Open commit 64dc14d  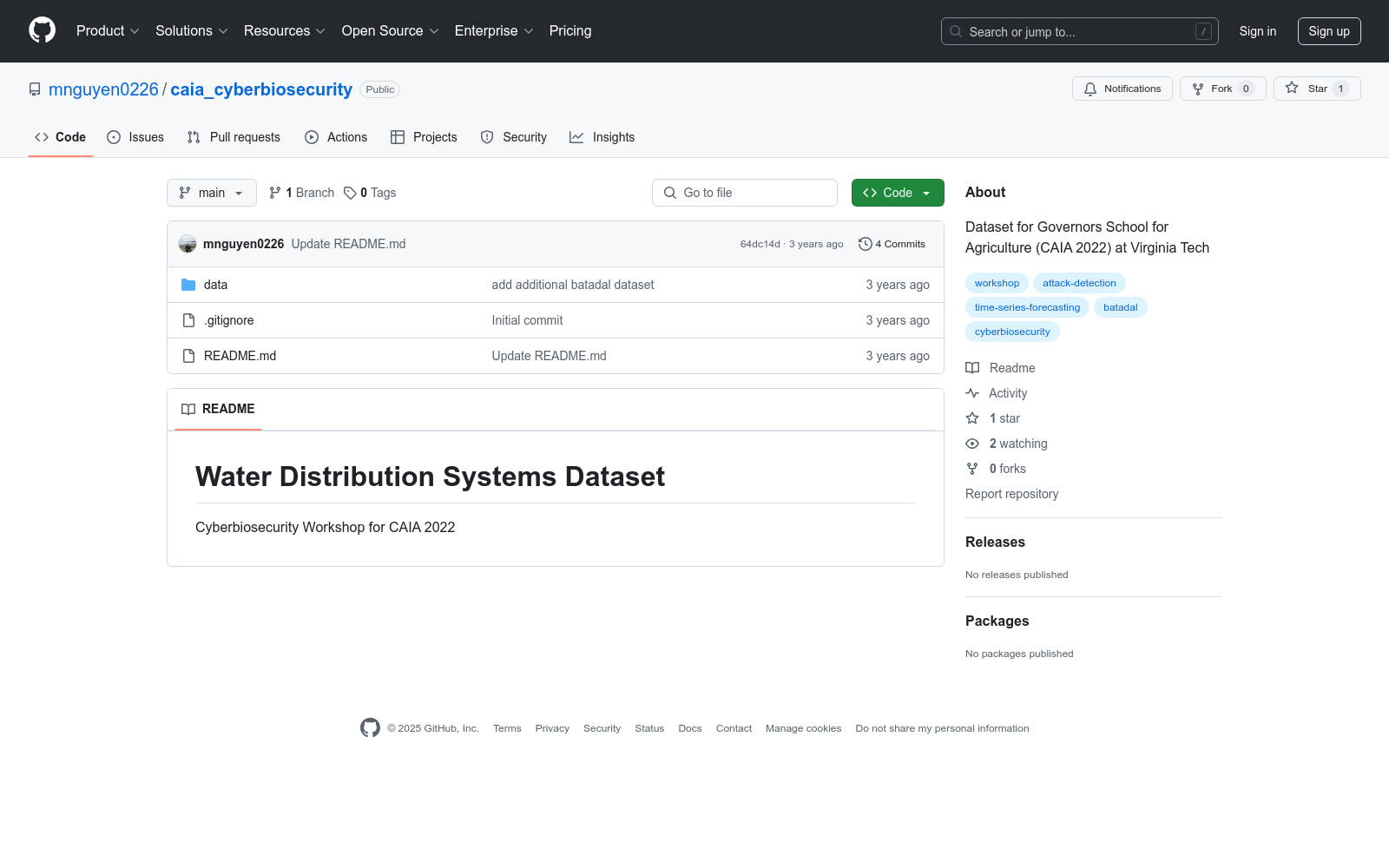760,244
